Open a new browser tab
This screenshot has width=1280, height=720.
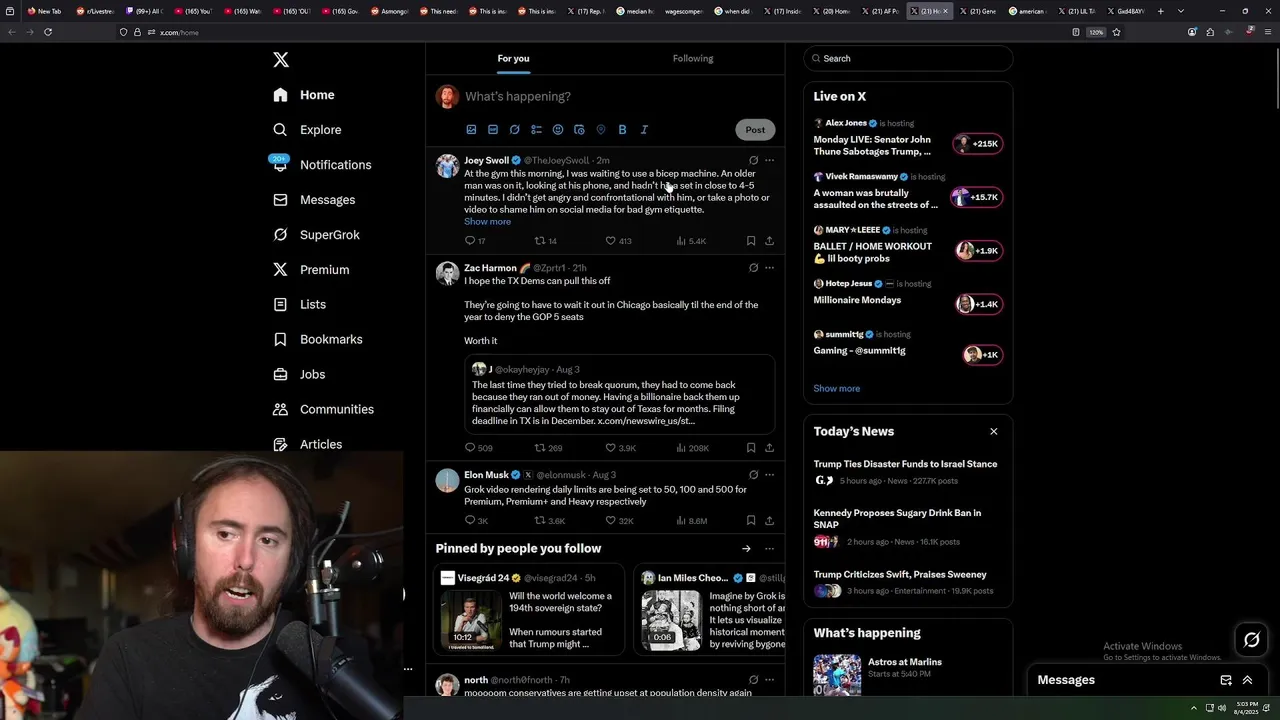pyautogui.click(x=1160, y=11)
